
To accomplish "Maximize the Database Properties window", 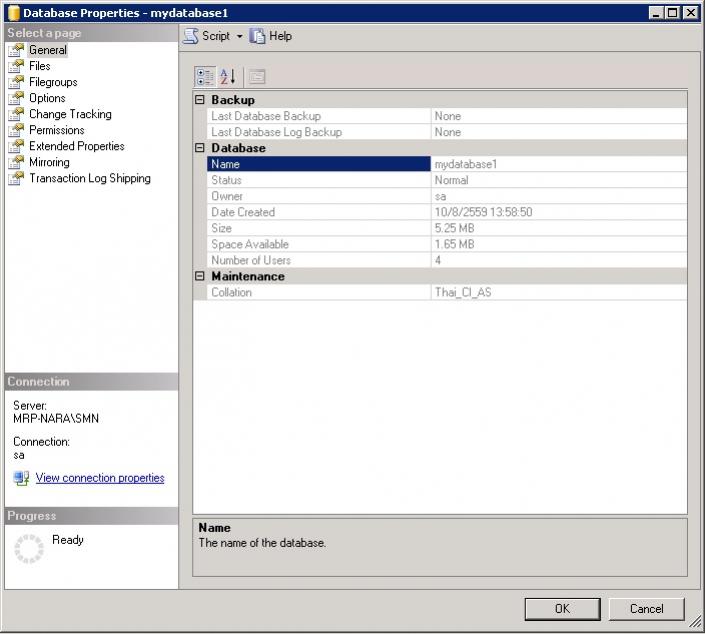I will [672, 13].
